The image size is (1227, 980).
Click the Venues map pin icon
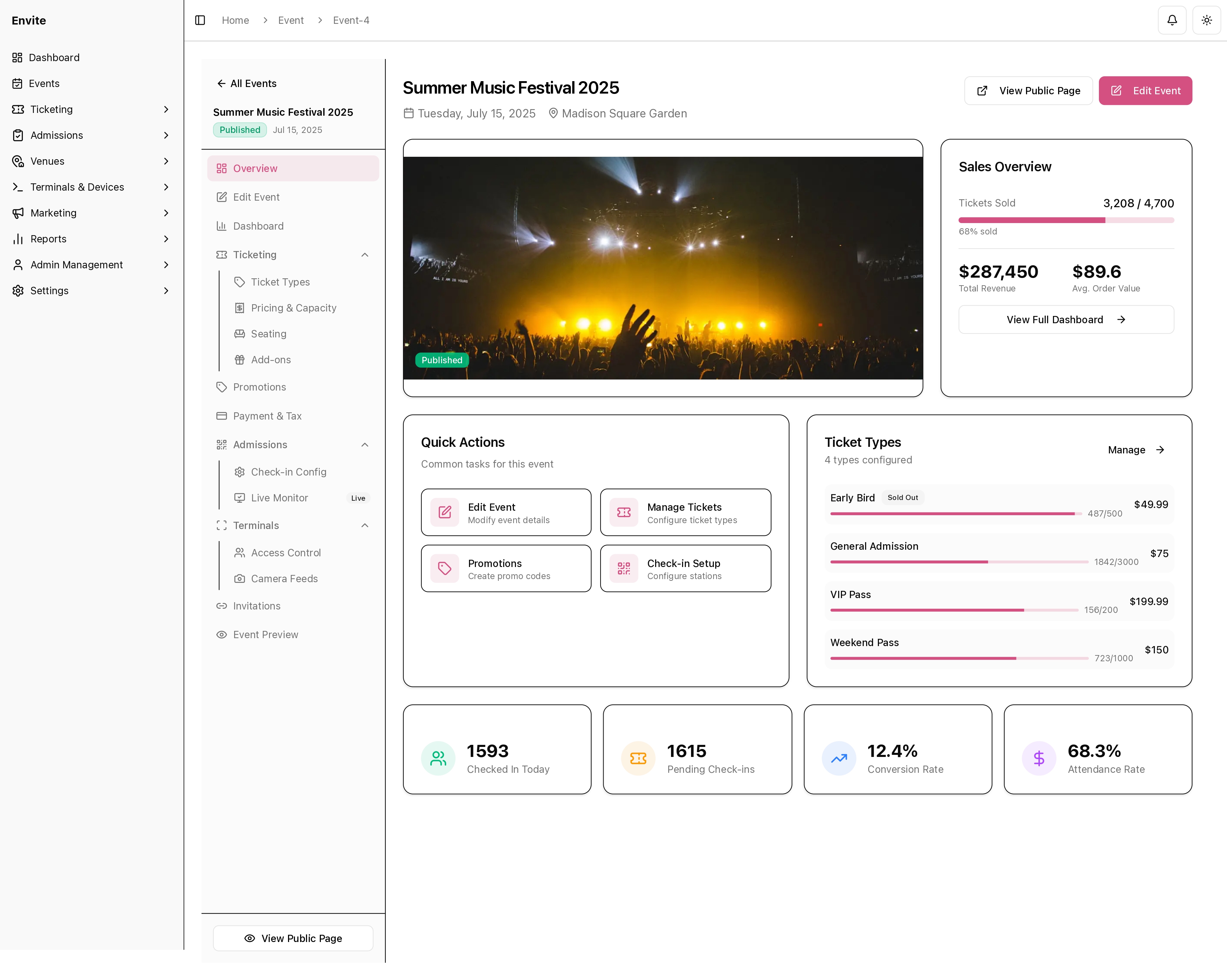(x=18, y=161)
